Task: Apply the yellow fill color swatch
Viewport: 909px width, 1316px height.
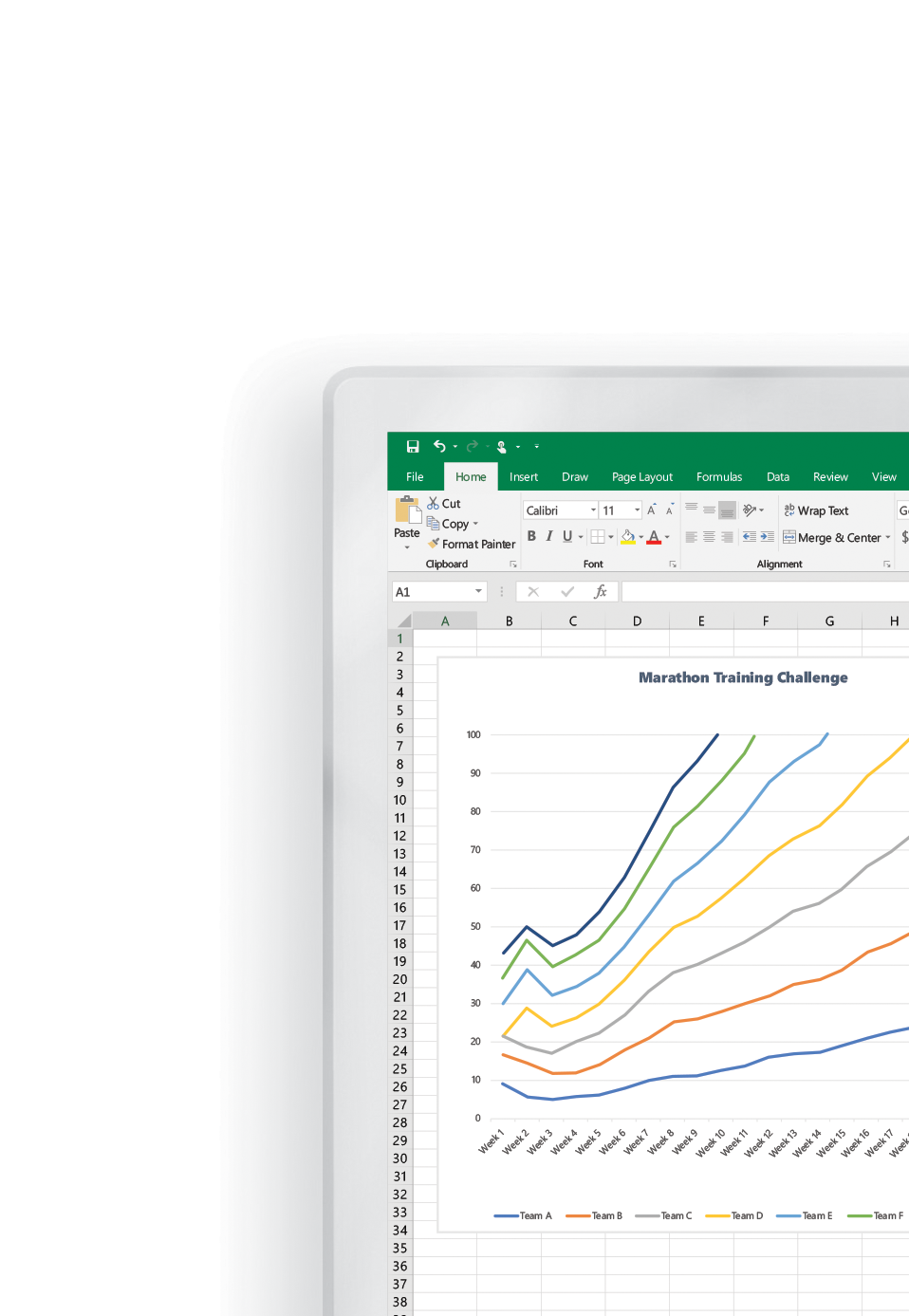Action: pyautogui.click(x=627, y=537)
